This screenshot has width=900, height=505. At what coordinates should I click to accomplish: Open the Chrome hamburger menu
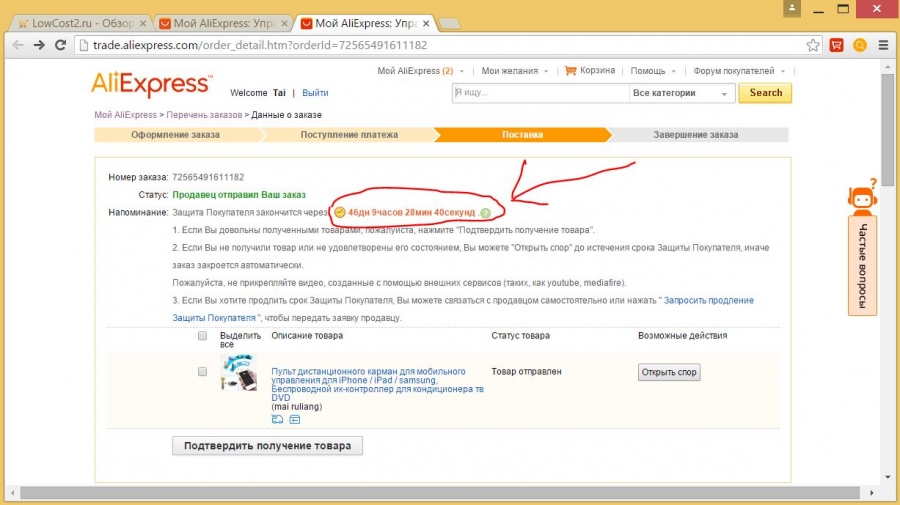(883, 45)
